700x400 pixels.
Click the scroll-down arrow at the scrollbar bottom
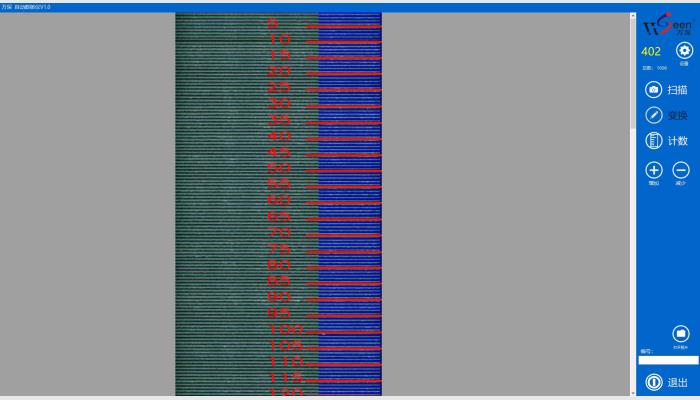(632, 394)
